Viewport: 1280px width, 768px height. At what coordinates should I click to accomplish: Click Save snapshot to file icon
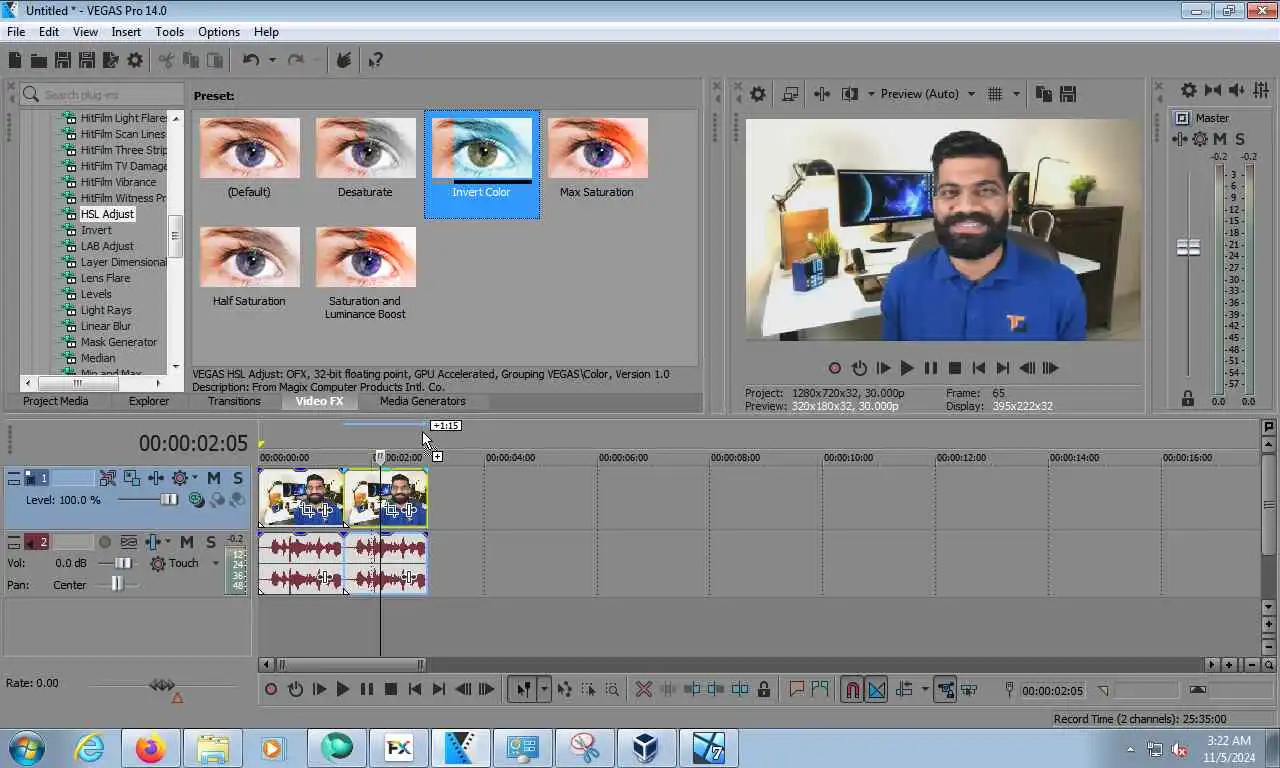coord(1068,94)
